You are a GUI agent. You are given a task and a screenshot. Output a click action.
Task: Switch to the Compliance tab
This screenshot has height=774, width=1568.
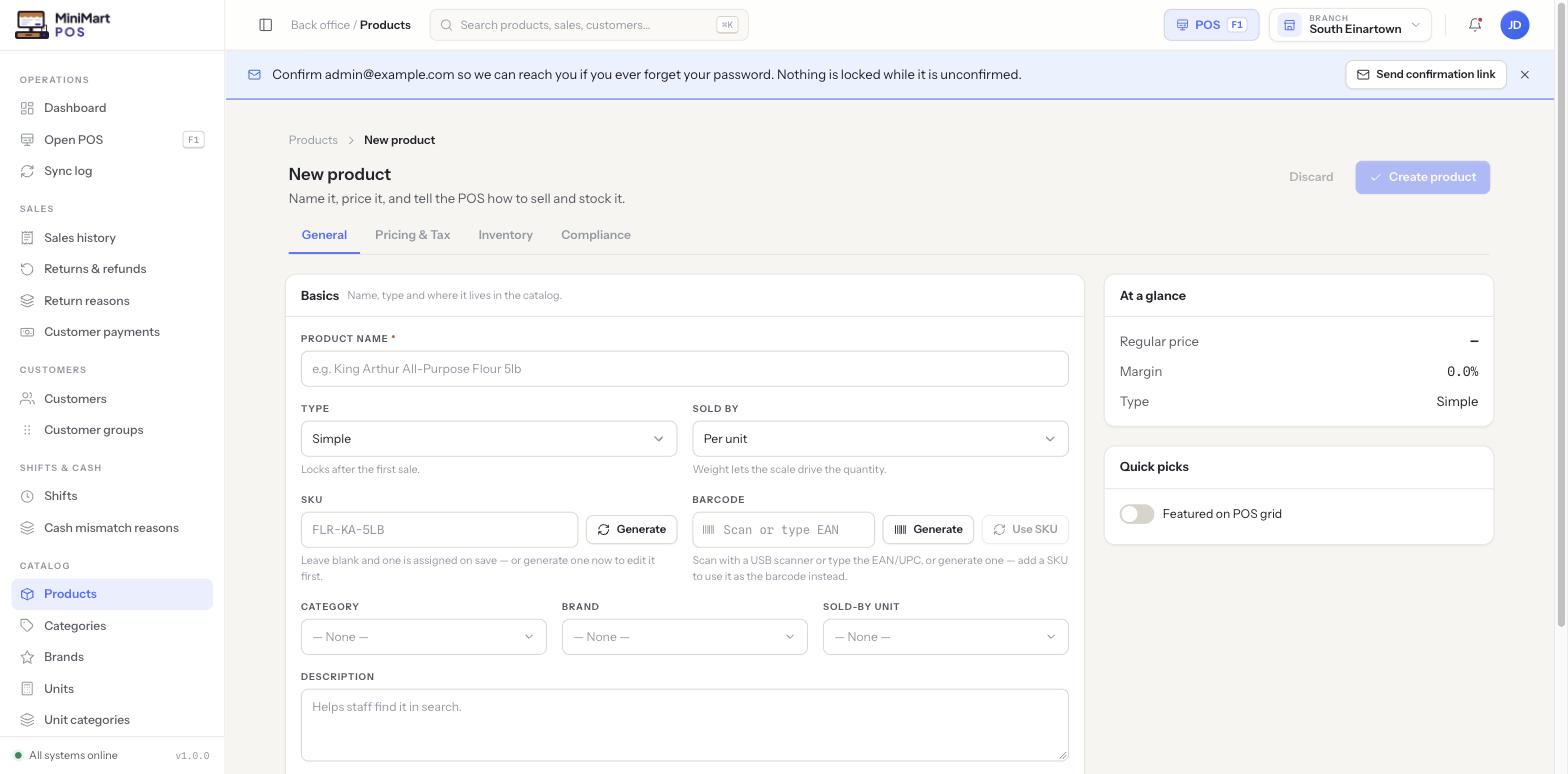tap(596, 235)
